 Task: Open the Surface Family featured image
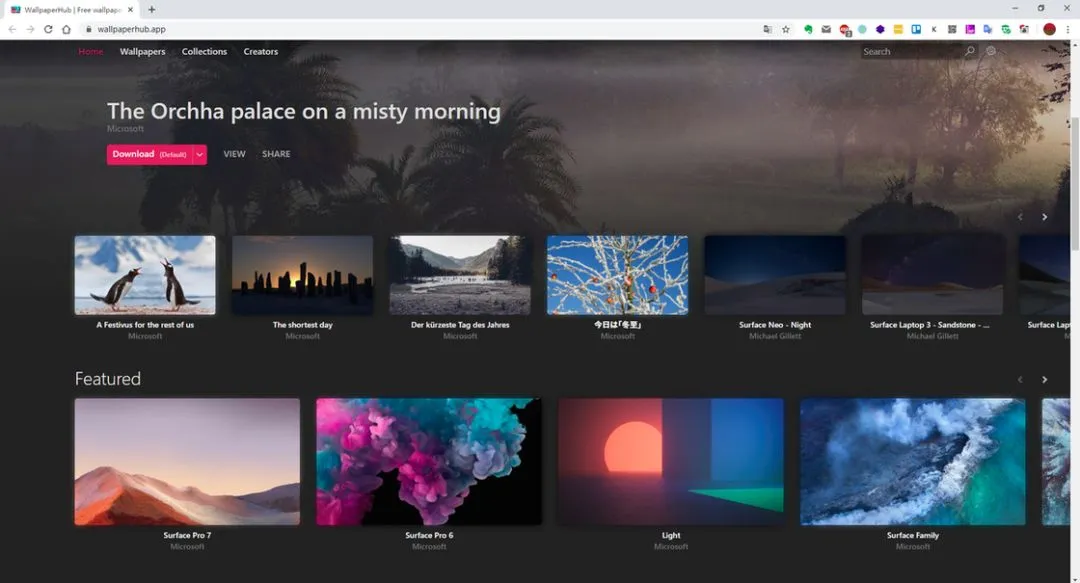[x=913, y=462]
